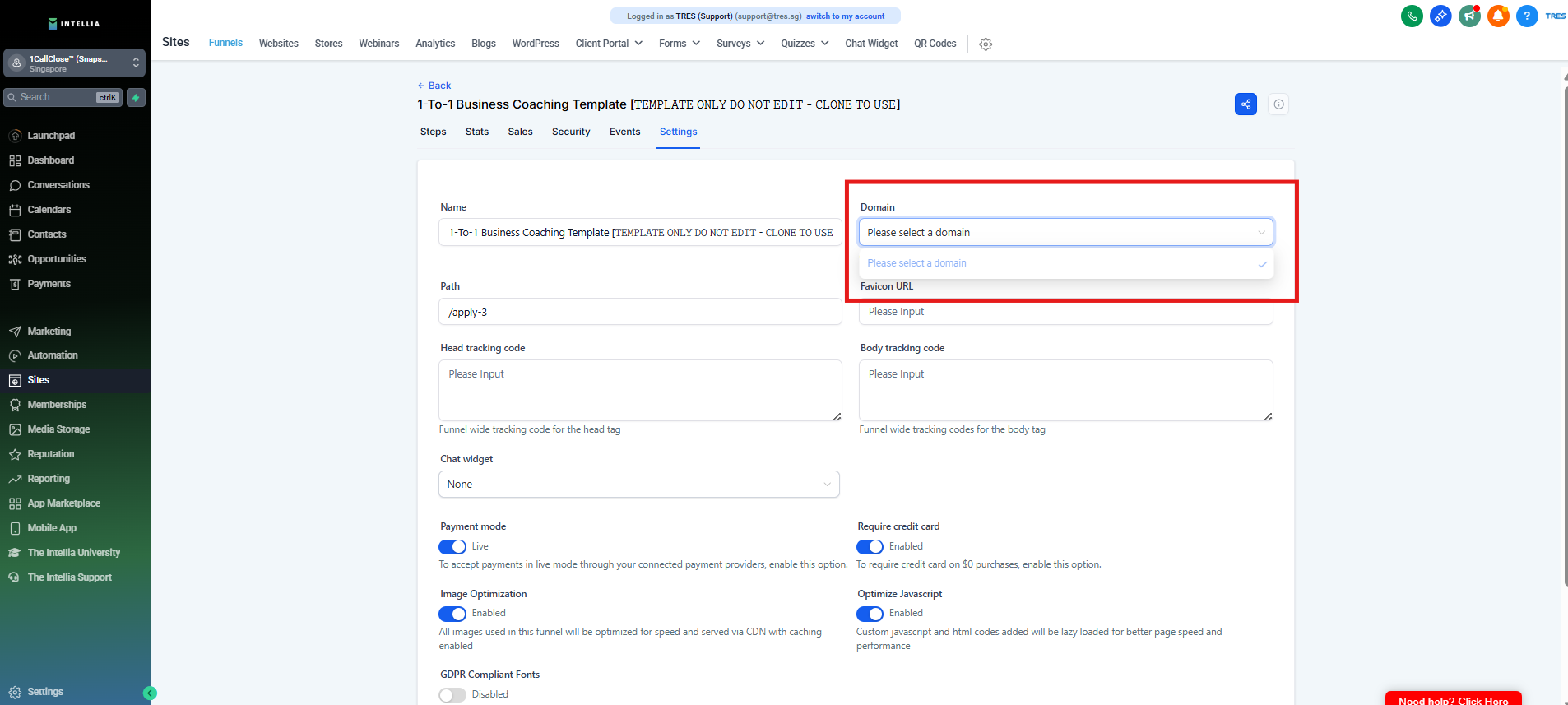The height and width of the screenshot is (705, 1568).
Task: Open Marketing in sidebar
Action: (49, 332)
